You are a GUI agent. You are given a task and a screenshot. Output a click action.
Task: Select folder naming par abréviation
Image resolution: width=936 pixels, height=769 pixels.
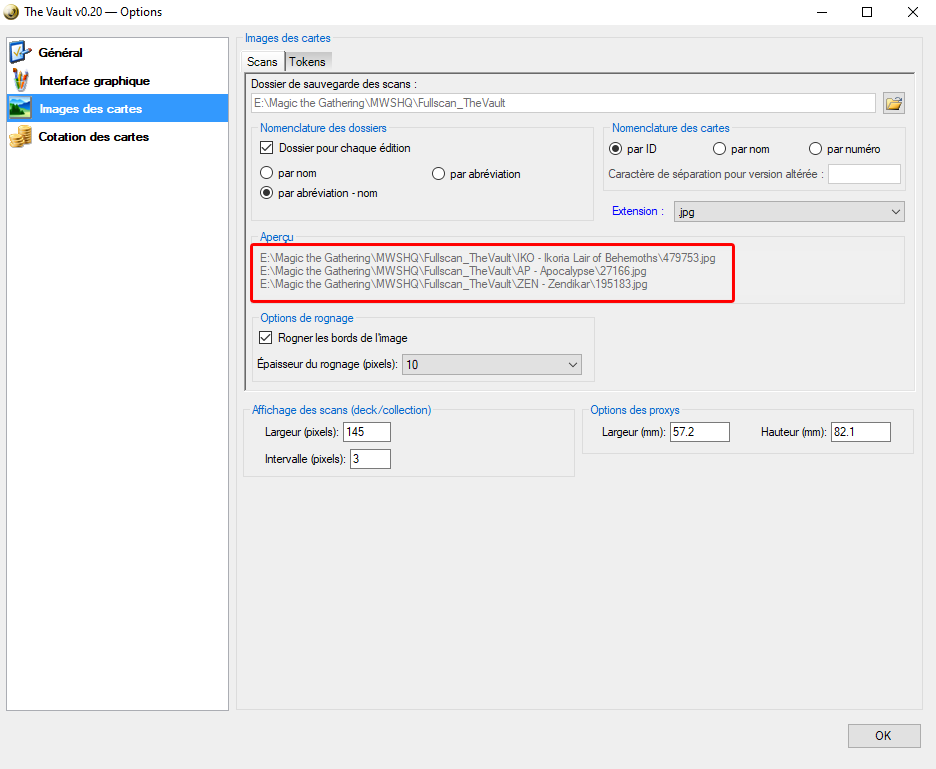click(x=438, y=174)
